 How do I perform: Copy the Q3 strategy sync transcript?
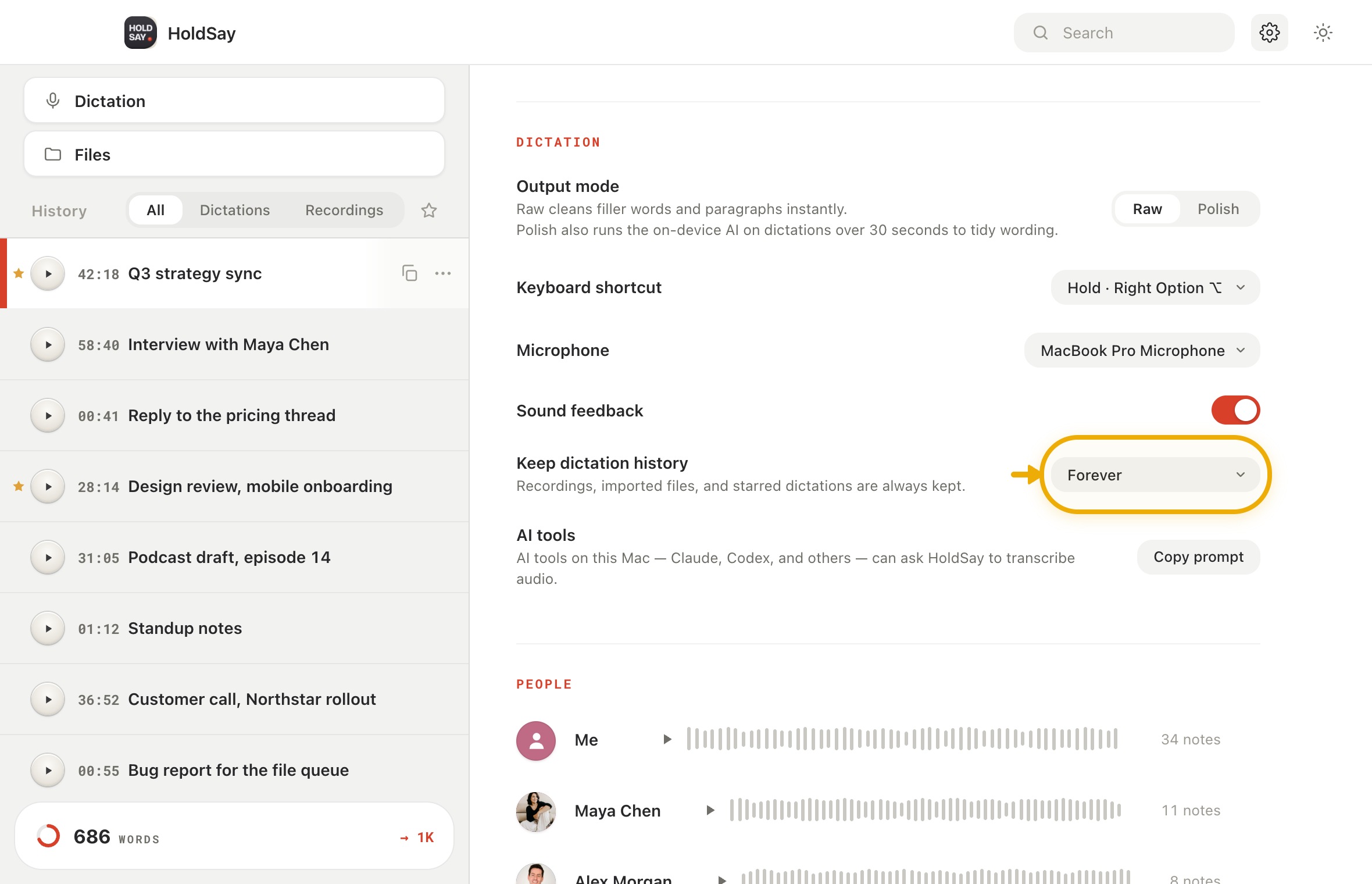(410, 273)
